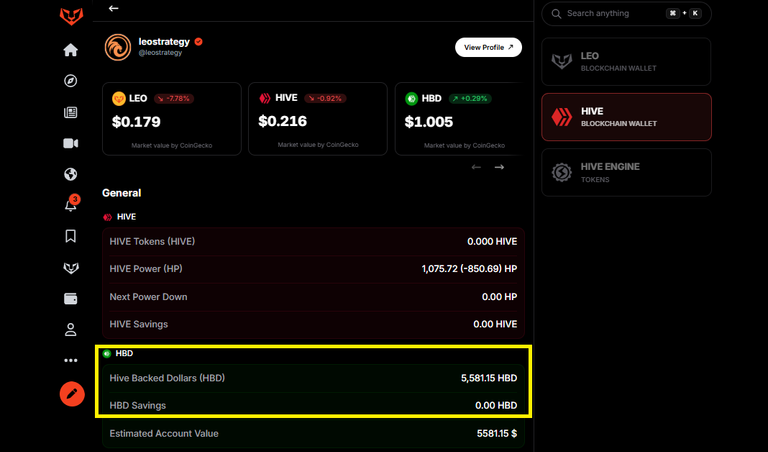
Task: Select the HIVE Blockchain Wallet tab
Action: click(x=626, y=117)
